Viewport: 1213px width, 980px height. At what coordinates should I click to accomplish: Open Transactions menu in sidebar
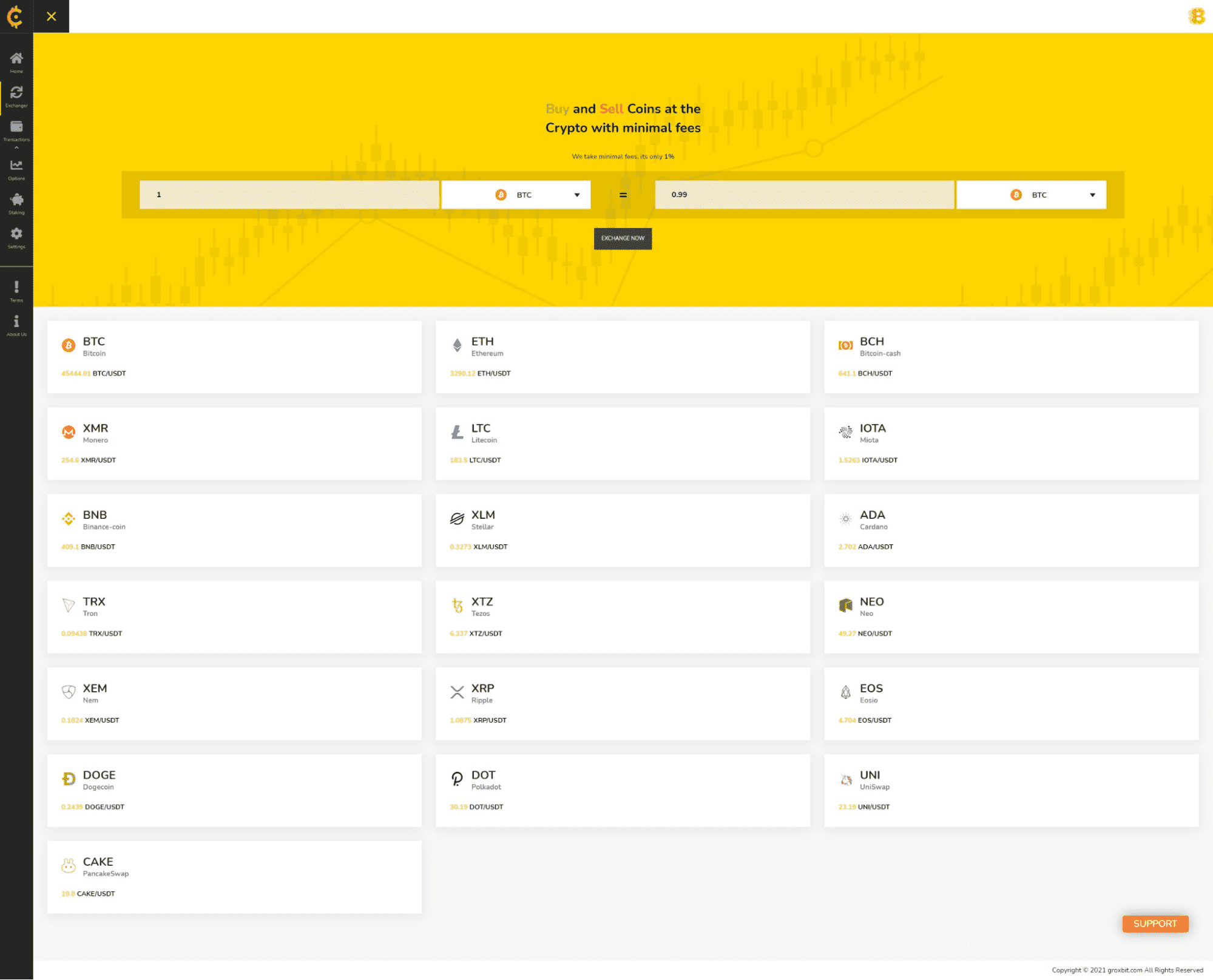coord(16,130)
